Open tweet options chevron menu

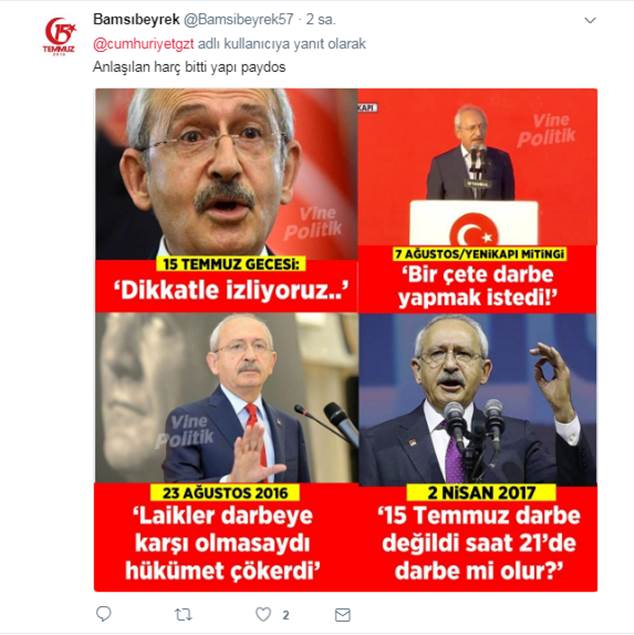pyautogui.click(x=590, y=20)
